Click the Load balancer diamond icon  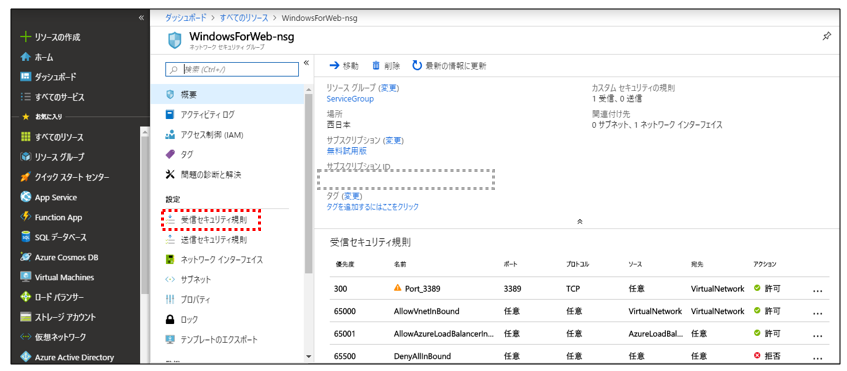coord(25,297)
